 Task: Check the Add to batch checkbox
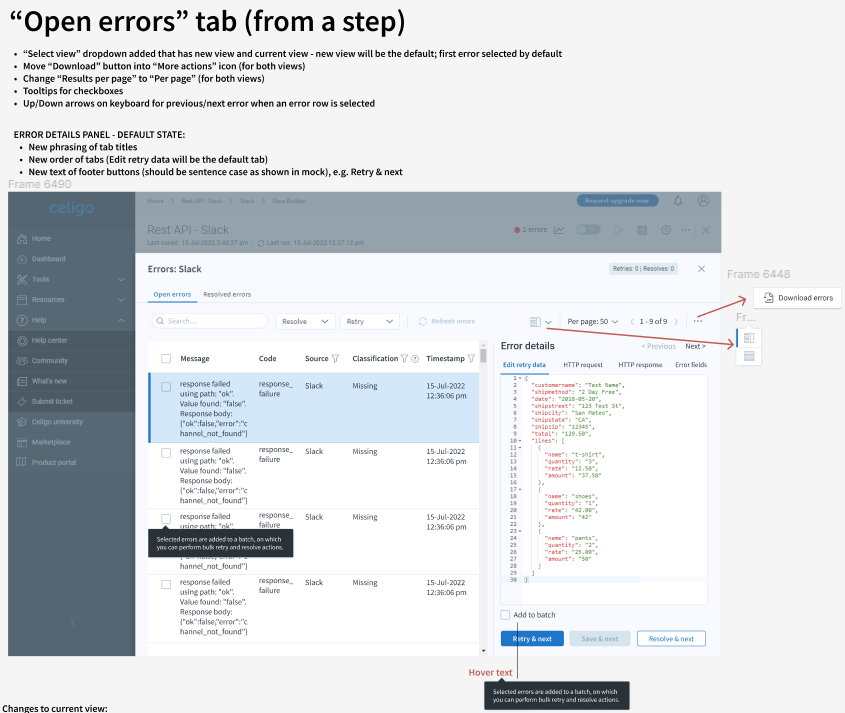[506, 615]
